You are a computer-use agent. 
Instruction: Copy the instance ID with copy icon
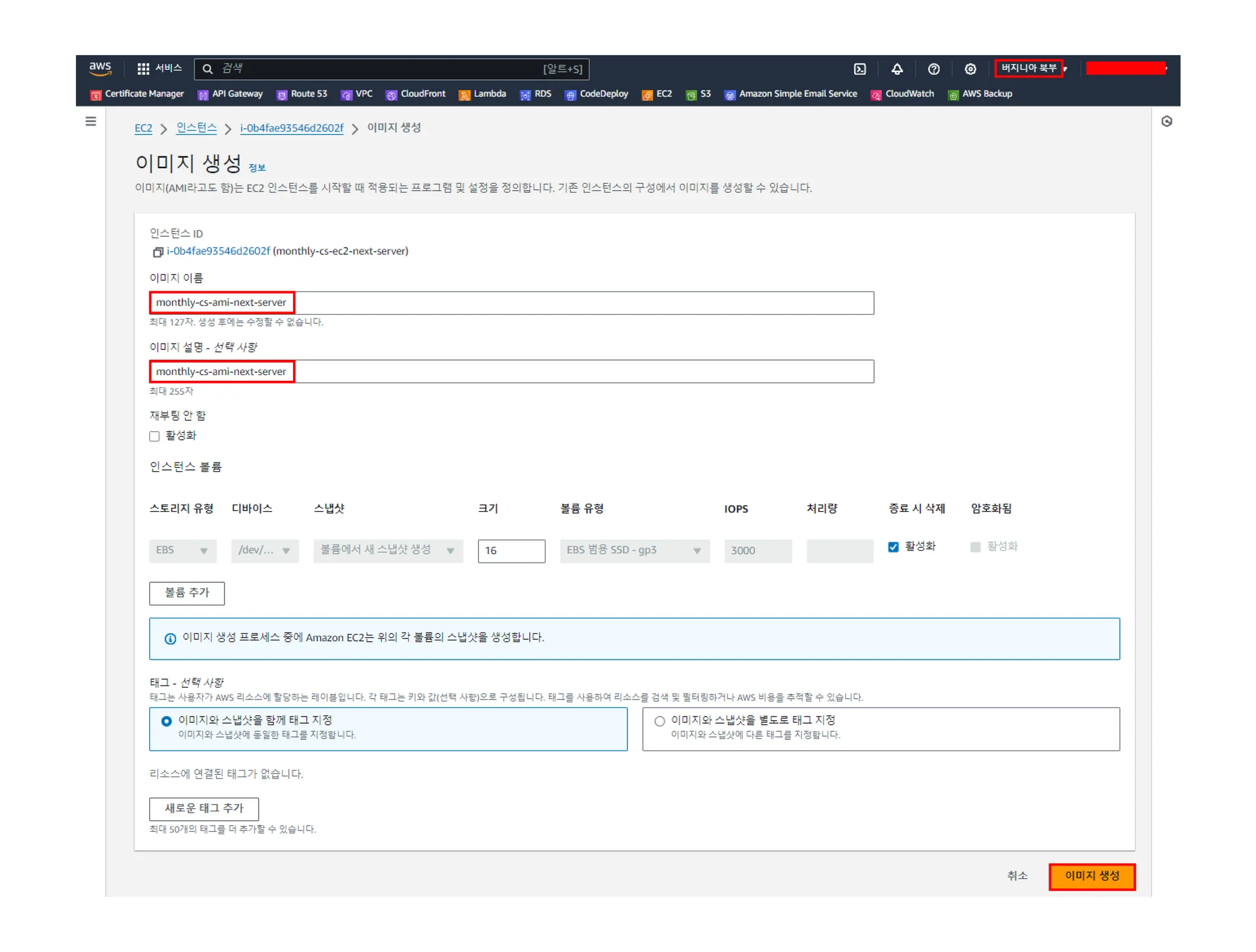(x=157, y=252)
